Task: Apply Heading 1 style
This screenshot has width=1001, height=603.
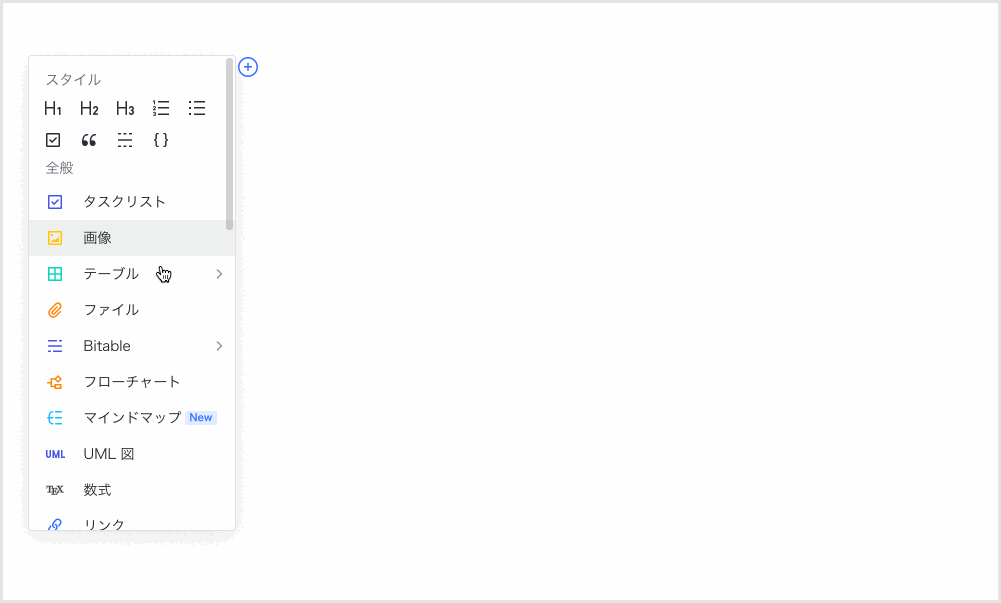Action: click(53, 109)
